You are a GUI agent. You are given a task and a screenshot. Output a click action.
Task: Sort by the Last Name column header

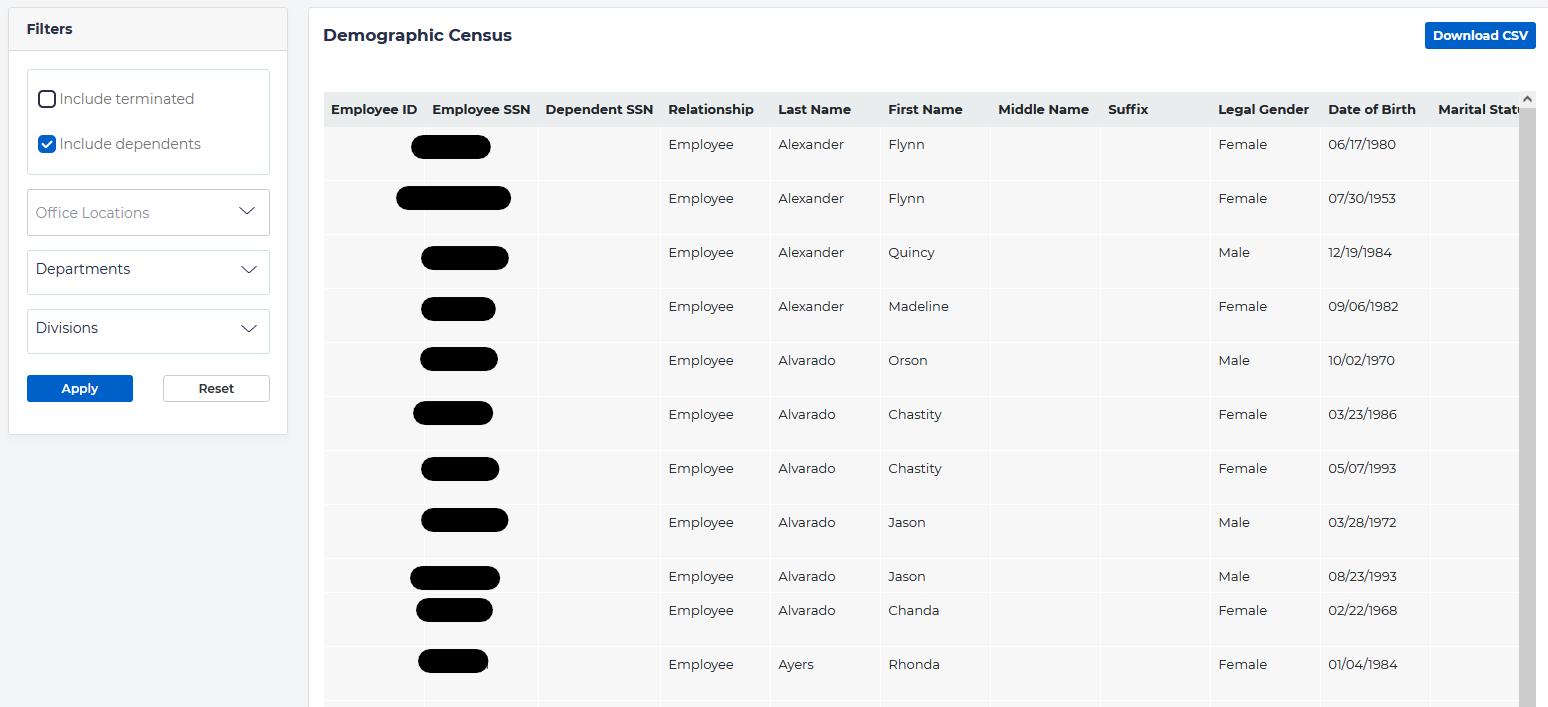pos(813,109)
